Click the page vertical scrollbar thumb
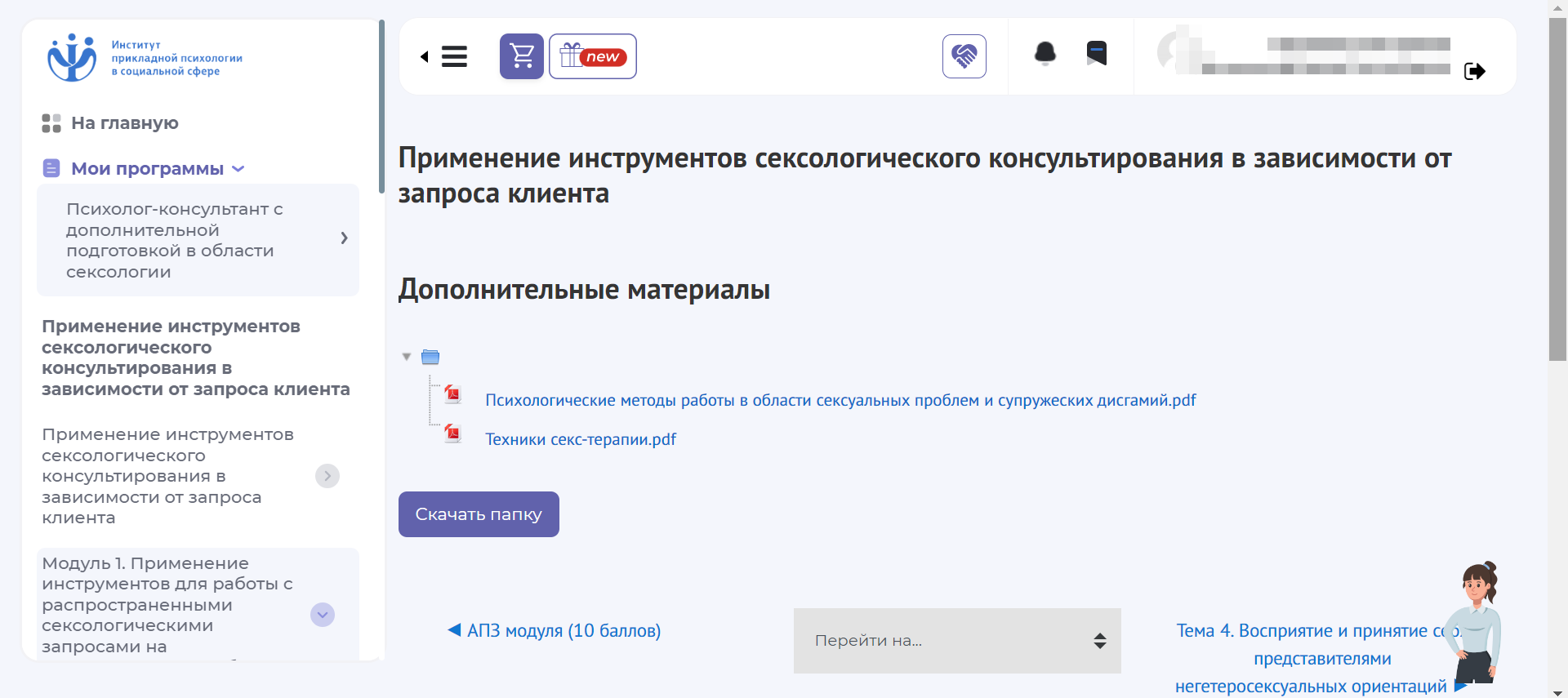The height and width of the screenshot is (698, 1568). (1557, 189)
